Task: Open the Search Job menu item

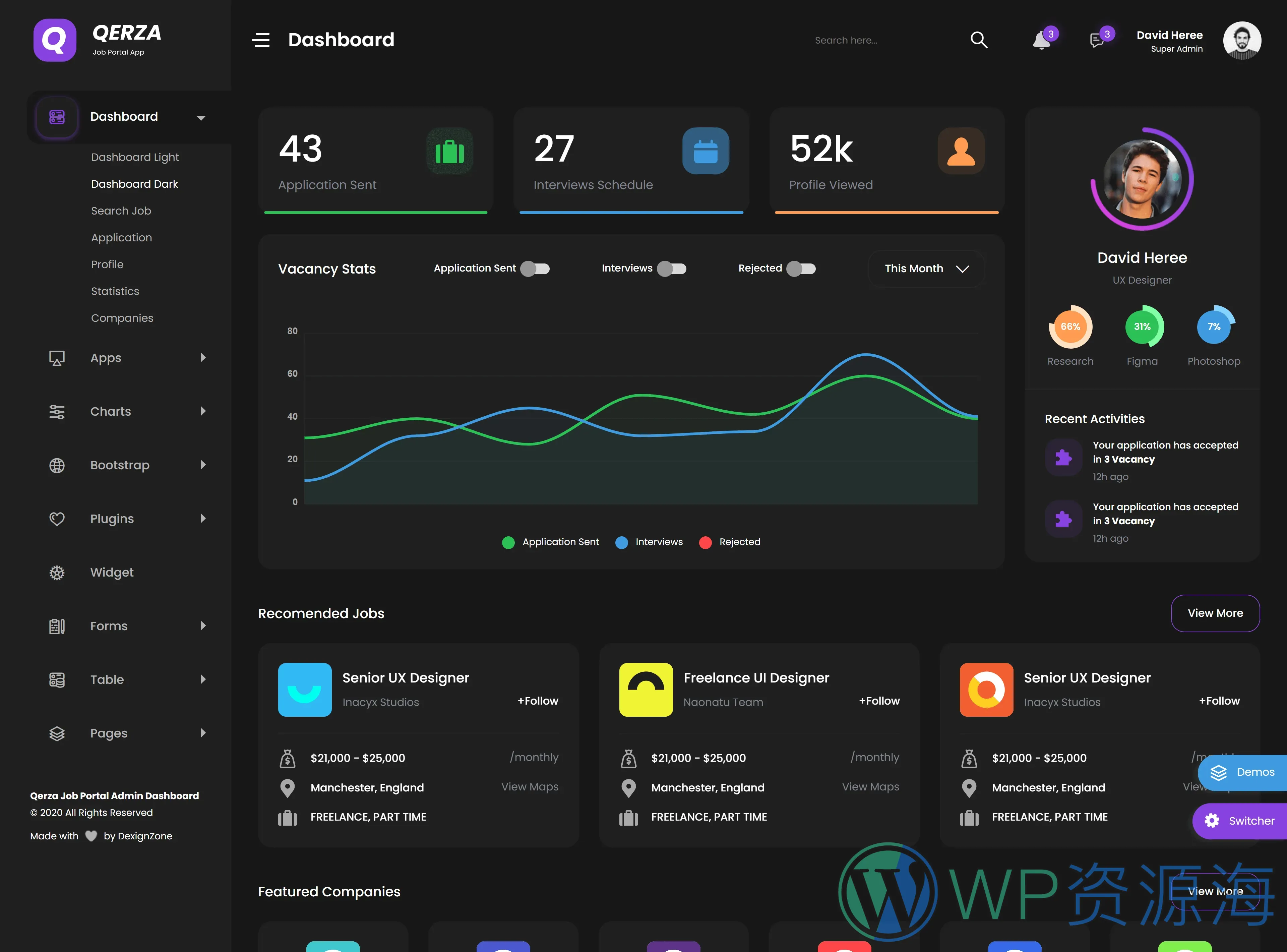Action: tap(121, 210)
